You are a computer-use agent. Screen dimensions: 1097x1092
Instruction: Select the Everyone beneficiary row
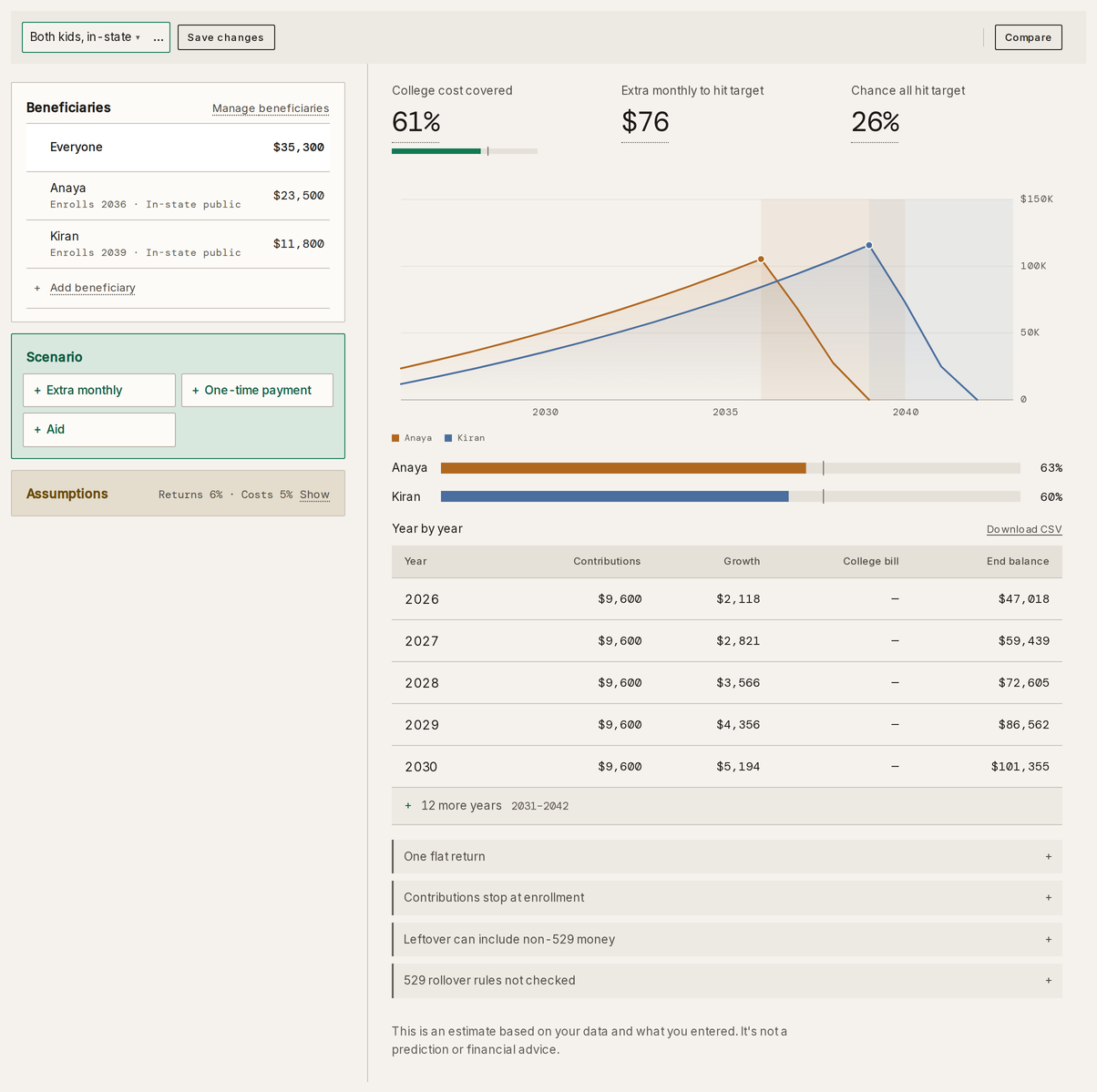click(178, 148)
